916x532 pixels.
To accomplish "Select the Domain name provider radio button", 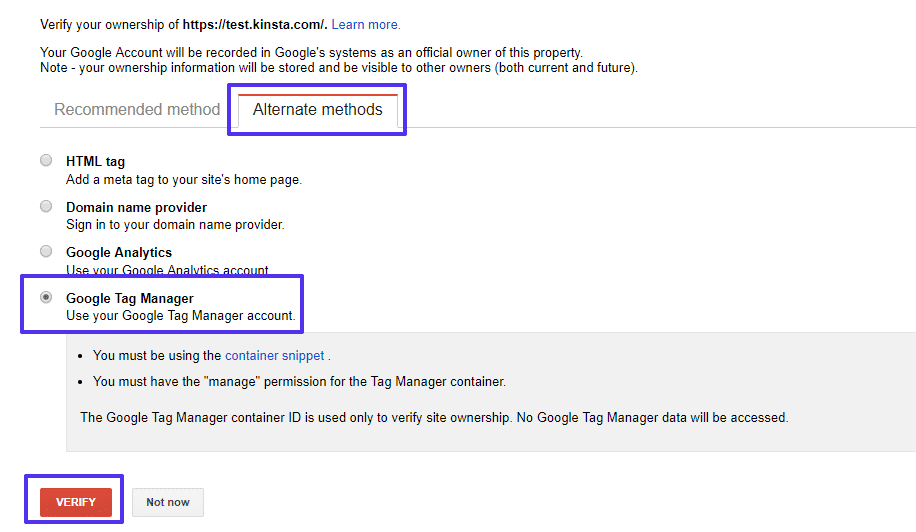I will click(x=46, y=206).
